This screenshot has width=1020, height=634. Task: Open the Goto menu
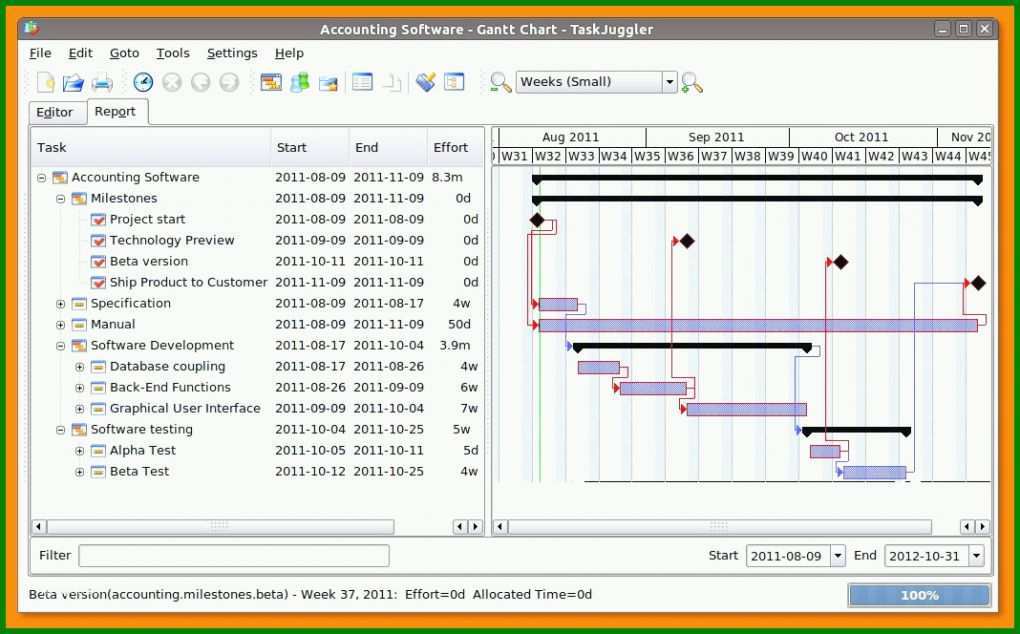pyautogui.click(x=124, y=53)
